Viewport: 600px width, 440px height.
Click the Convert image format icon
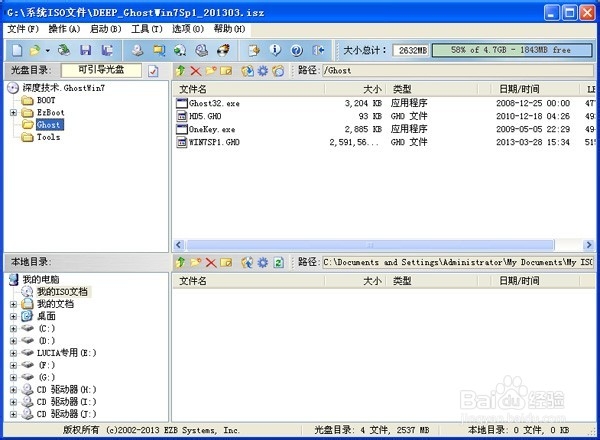tap(180, 50)
